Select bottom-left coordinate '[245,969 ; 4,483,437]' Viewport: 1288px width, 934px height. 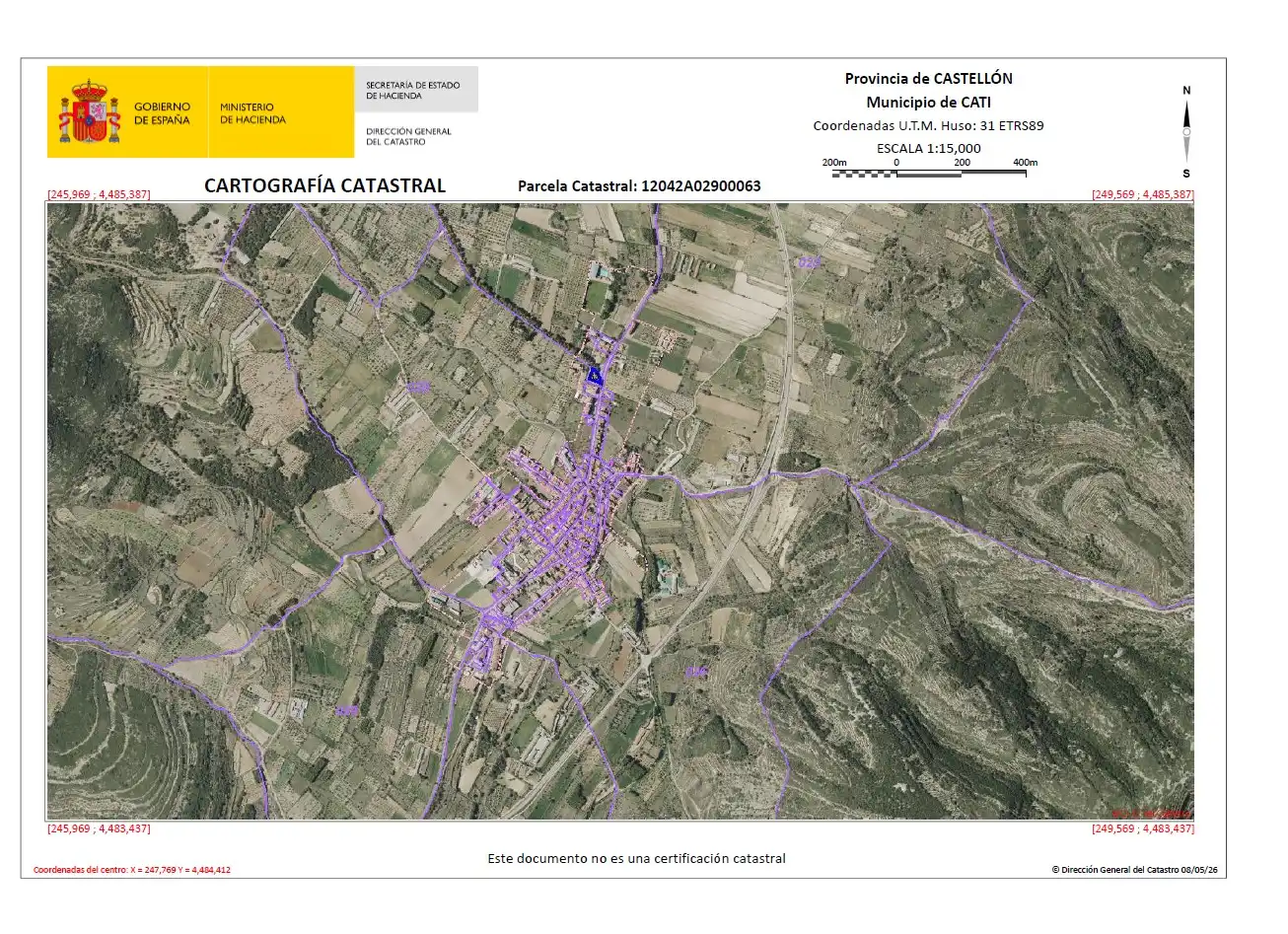99,828
